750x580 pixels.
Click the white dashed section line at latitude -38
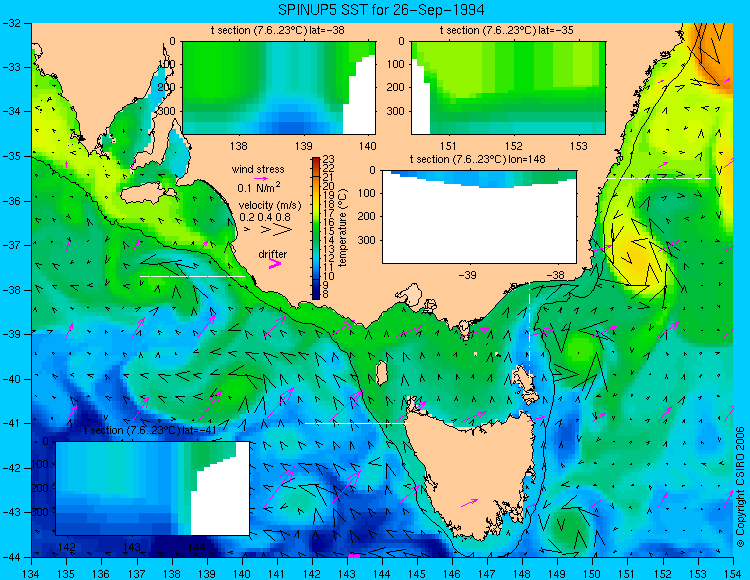pos(192,276)
